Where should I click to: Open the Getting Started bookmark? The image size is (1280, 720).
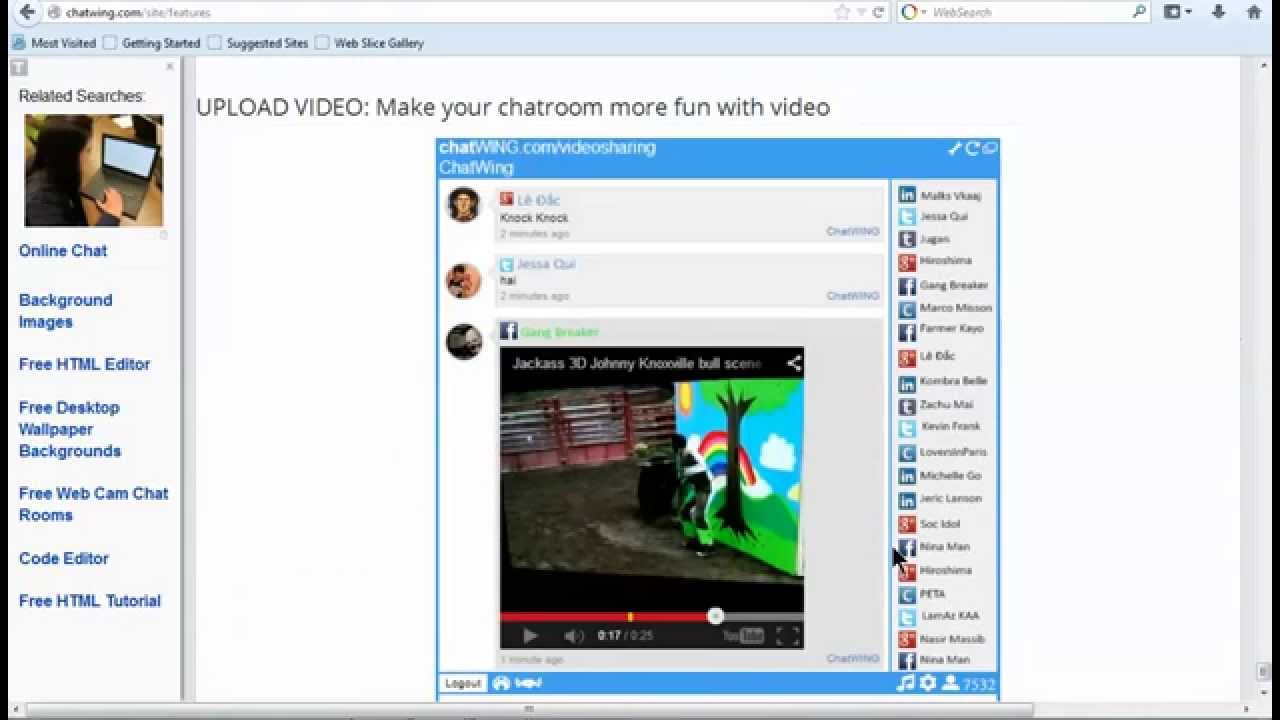(x=152, y=43)
